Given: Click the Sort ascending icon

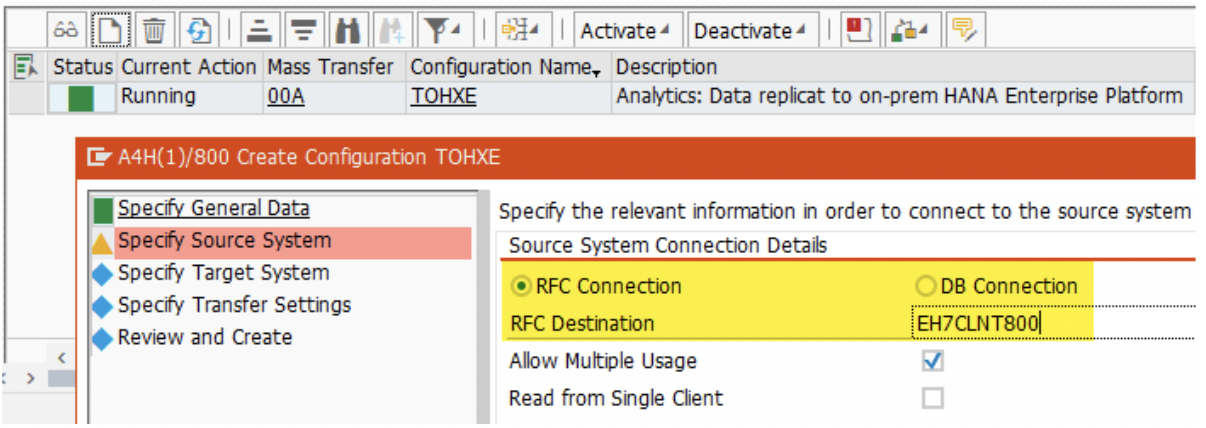Looking at the screenshot, I should pyautogui.click(x=261, y=31).
